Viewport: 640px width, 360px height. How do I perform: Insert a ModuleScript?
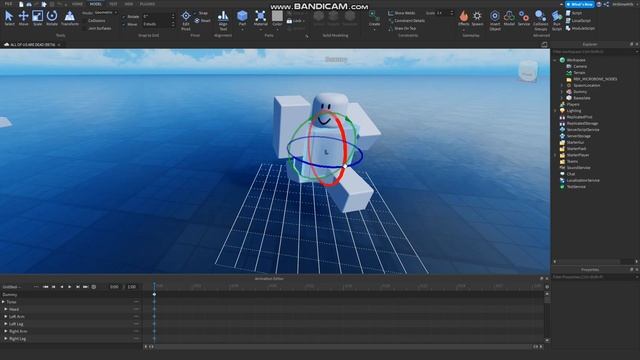580,28
